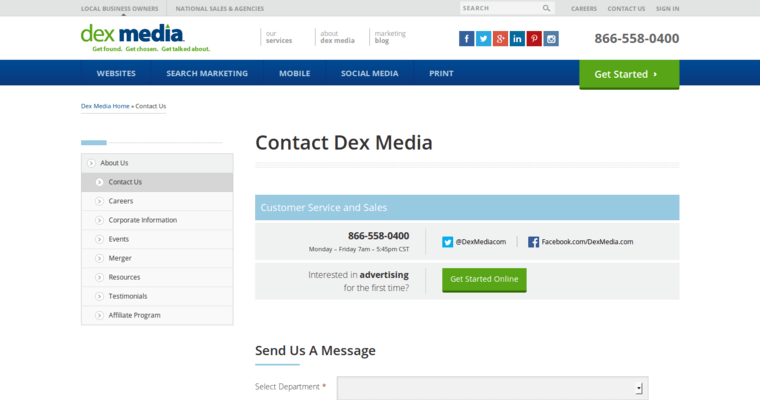Open the @DexMediacom Twitter link
Image resolution: width=760 pixels, height=400 pixels.
coord(480,242)
